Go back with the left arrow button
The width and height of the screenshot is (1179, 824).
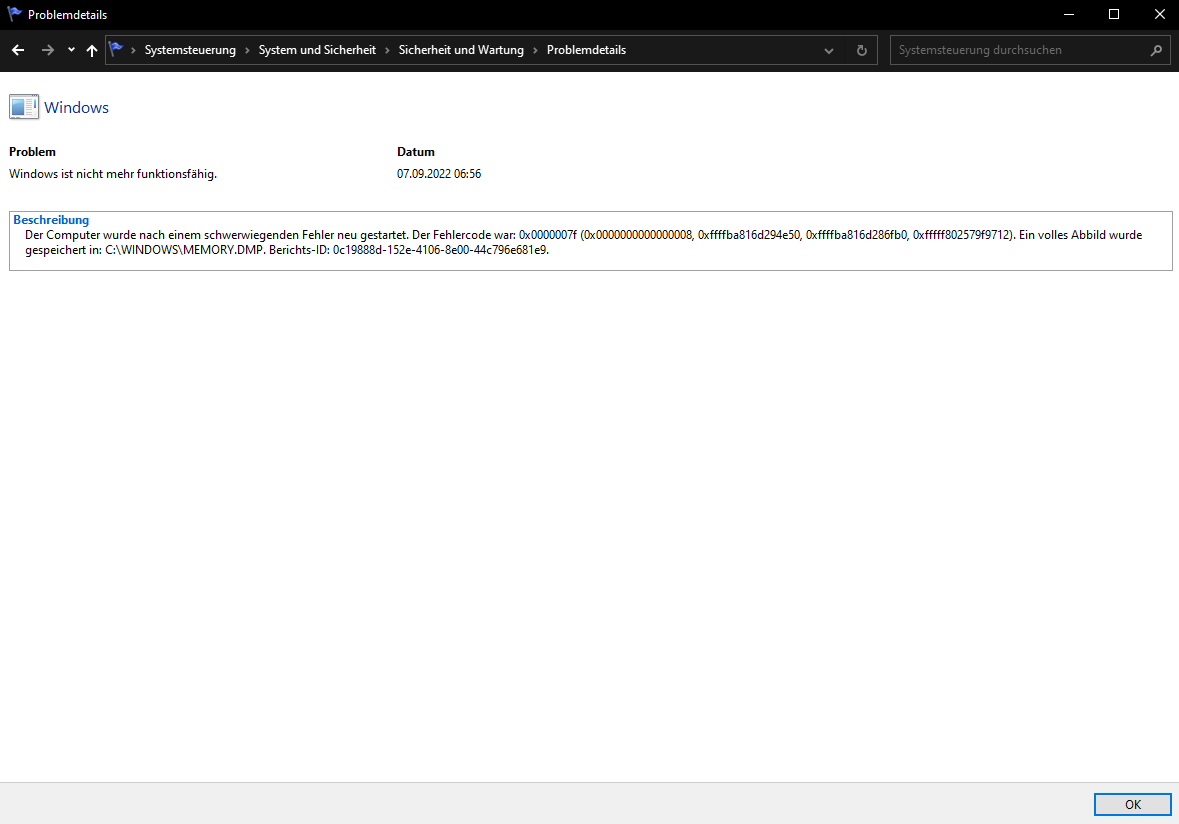(x=18, y=50)
